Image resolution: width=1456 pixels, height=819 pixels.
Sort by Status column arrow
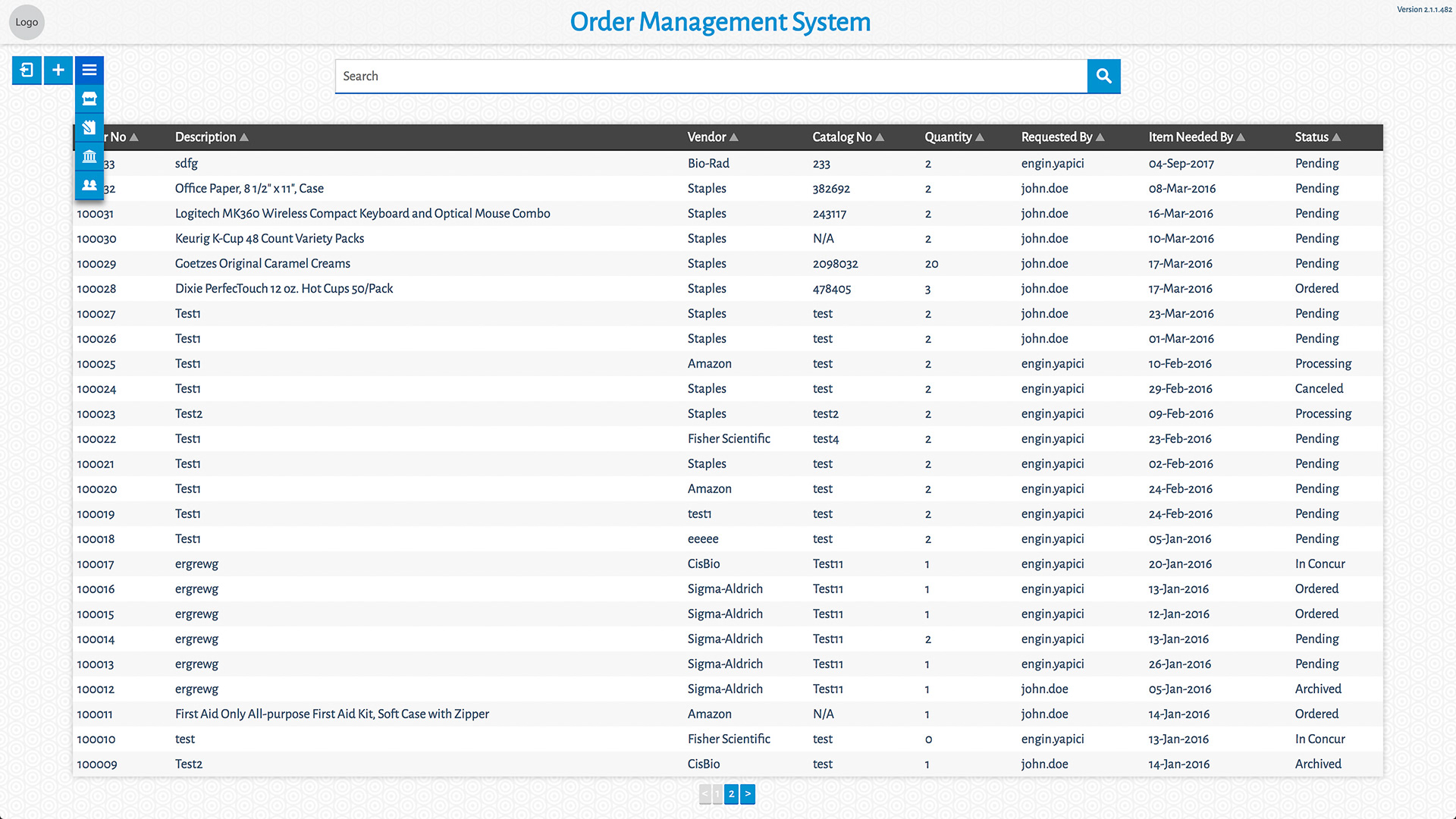(x=1336, y=137)
